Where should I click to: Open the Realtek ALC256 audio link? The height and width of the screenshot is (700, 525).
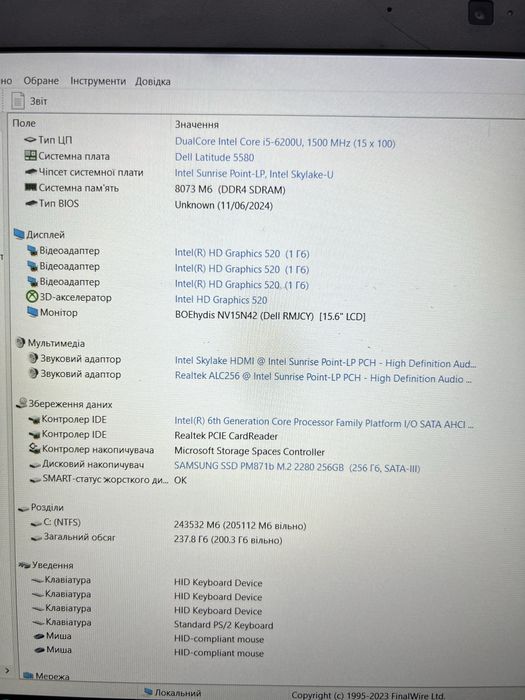pos(323,377)
